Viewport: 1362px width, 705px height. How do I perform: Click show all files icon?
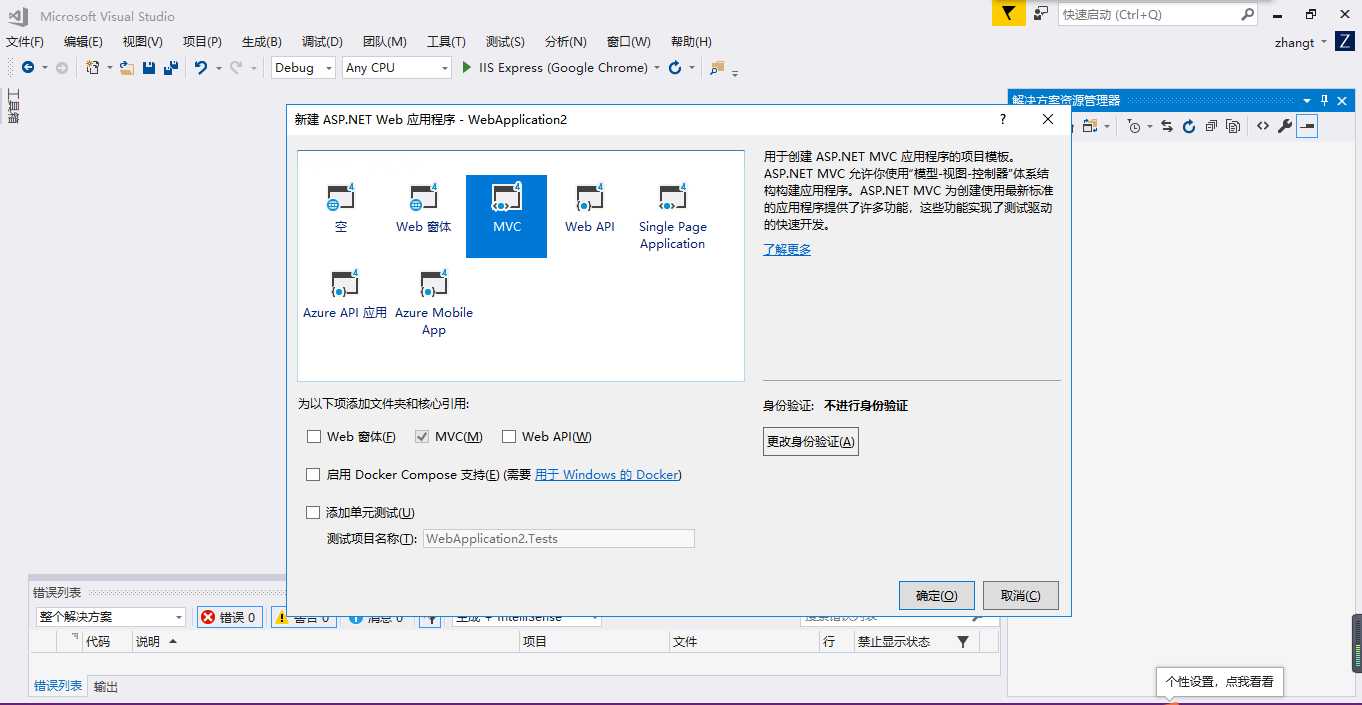point(1233,126)
